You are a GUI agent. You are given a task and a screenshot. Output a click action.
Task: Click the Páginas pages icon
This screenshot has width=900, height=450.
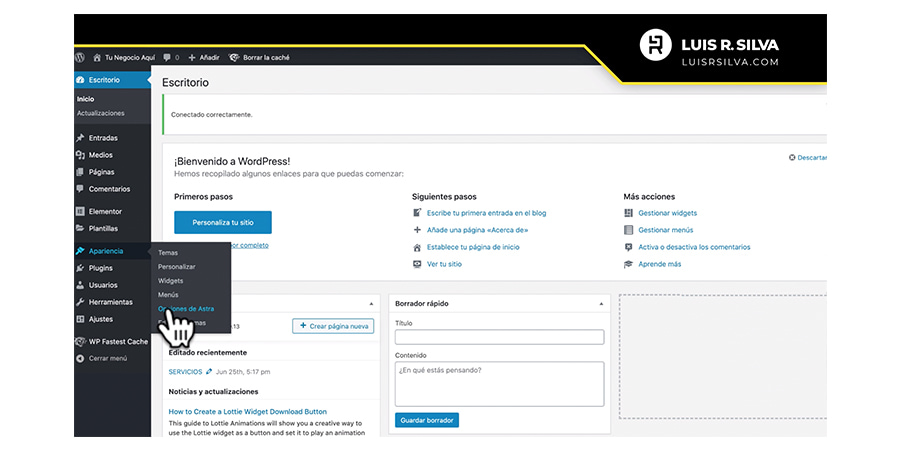click(x=80, y=172)
